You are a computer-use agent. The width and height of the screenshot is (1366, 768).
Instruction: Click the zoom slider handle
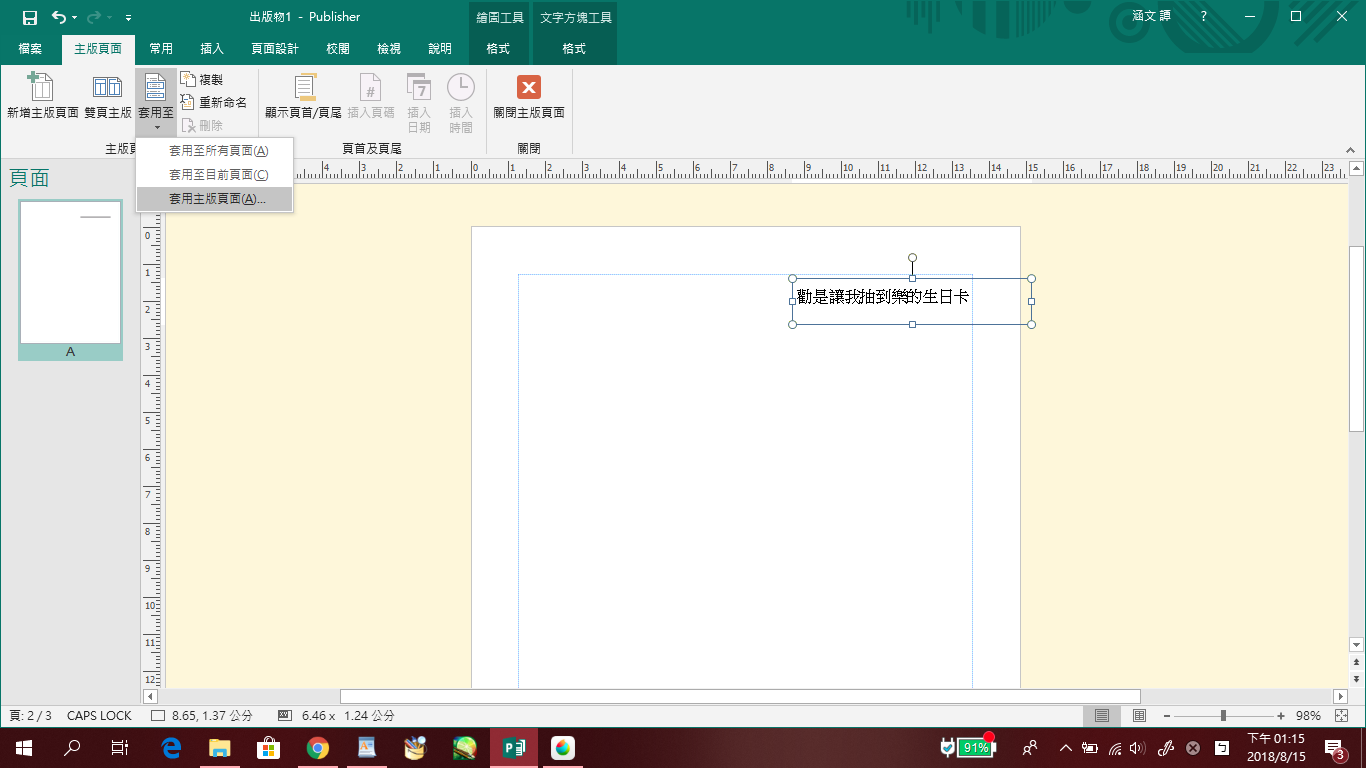tap(1223, 716)
